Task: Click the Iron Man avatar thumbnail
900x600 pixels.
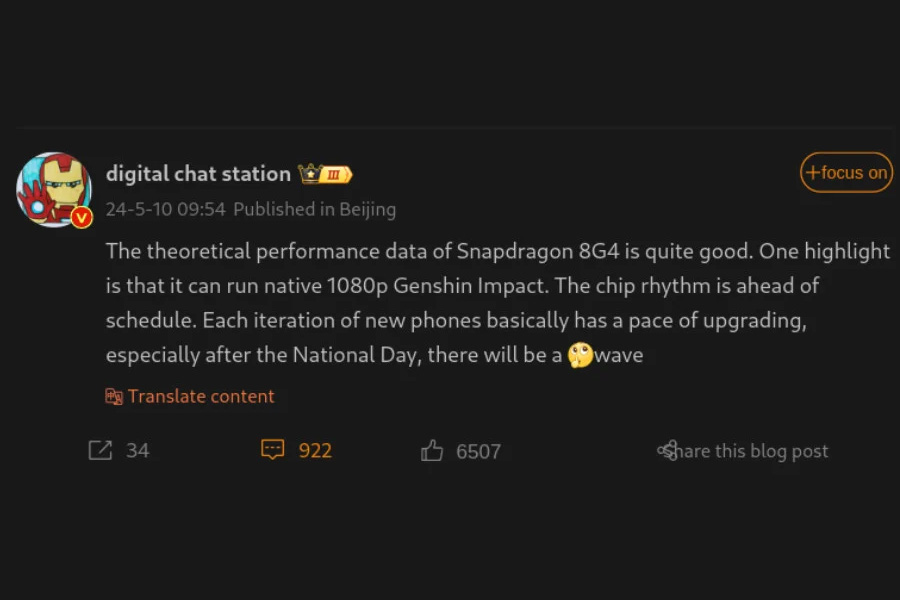Action: (x=55, y=190)
